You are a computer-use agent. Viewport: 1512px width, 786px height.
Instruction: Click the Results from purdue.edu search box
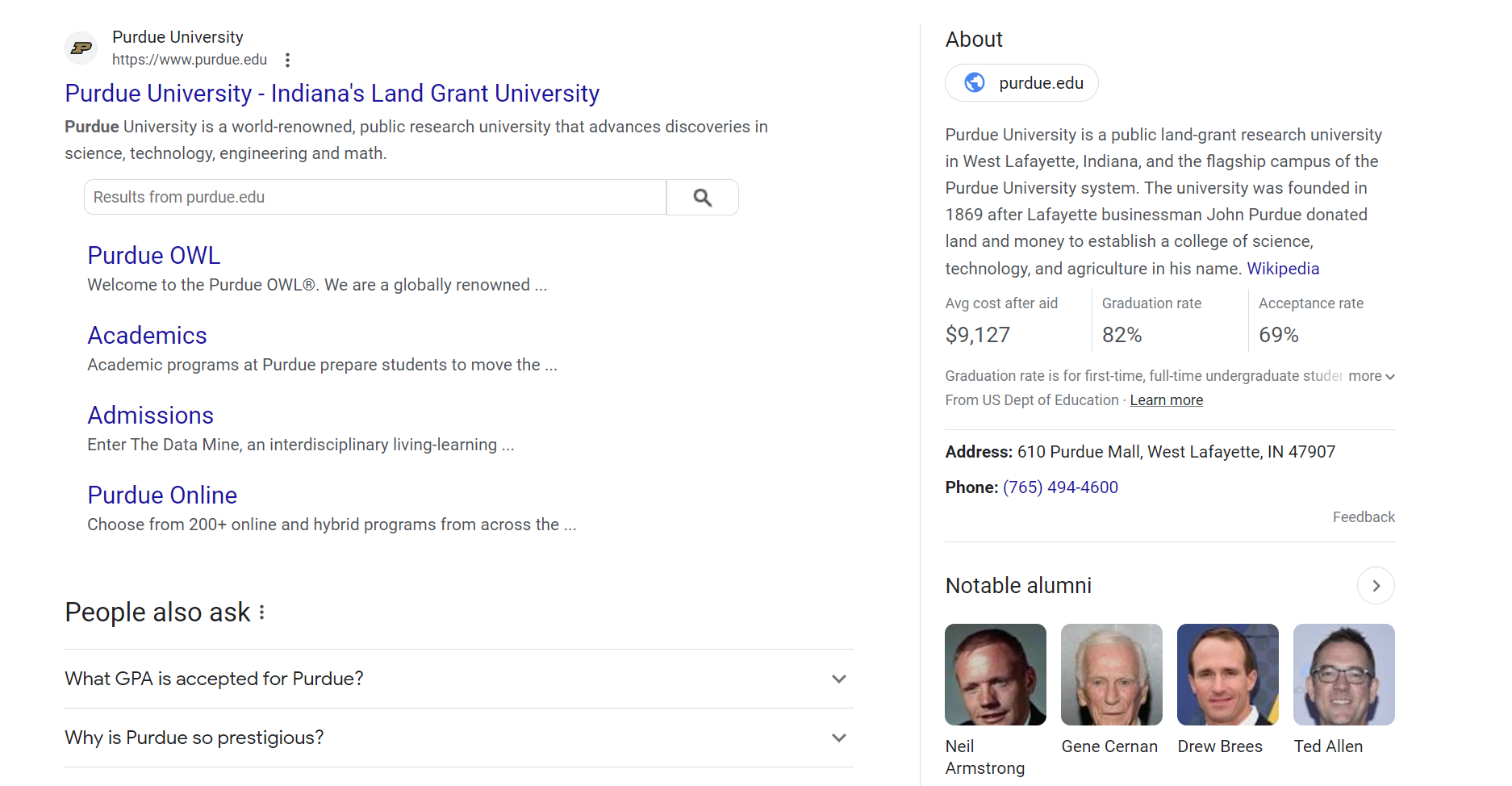tap(374, 196)
